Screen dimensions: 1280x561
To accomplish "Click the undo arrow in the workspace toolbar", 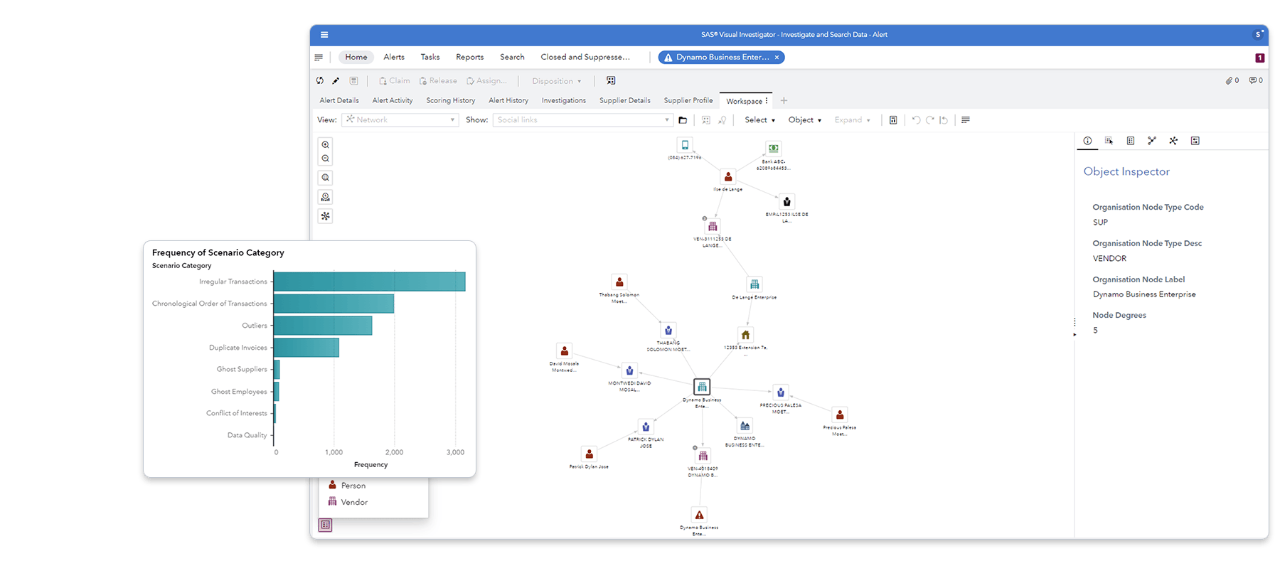I will tap(916, 120).
